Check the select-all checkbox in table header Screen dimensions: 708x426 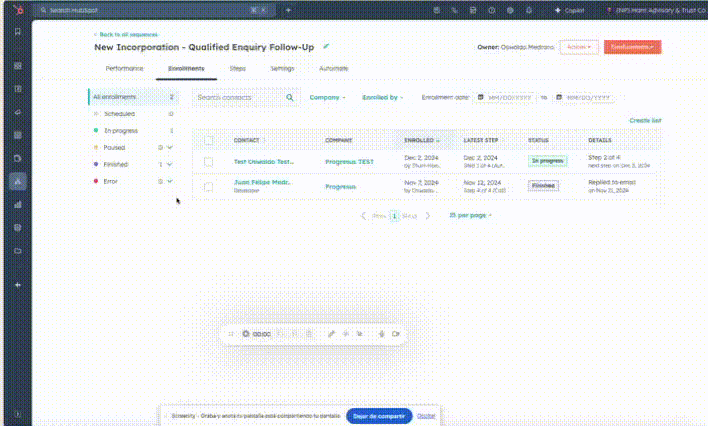pos(208,140)
